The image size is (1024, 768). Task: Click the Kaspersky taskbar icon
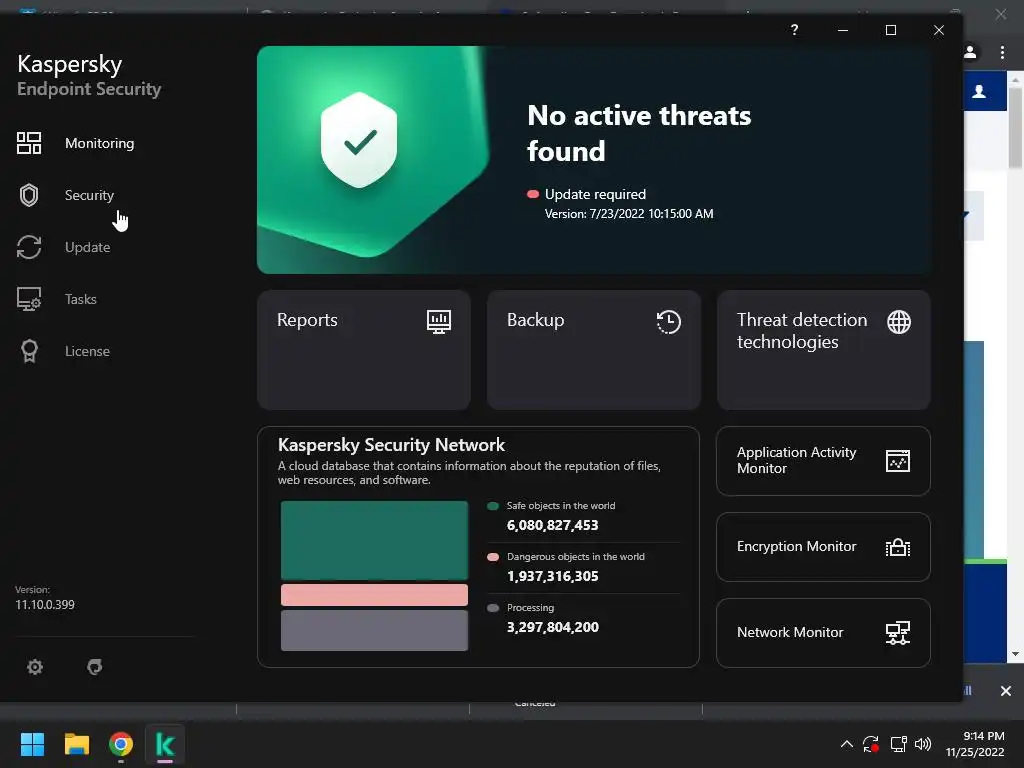click(x=165, y=744)
